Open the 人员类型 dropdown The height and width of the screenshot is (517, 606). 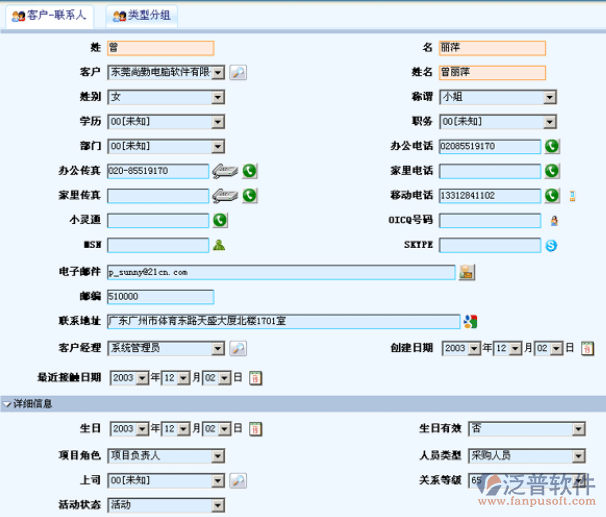tap(578, 455)
